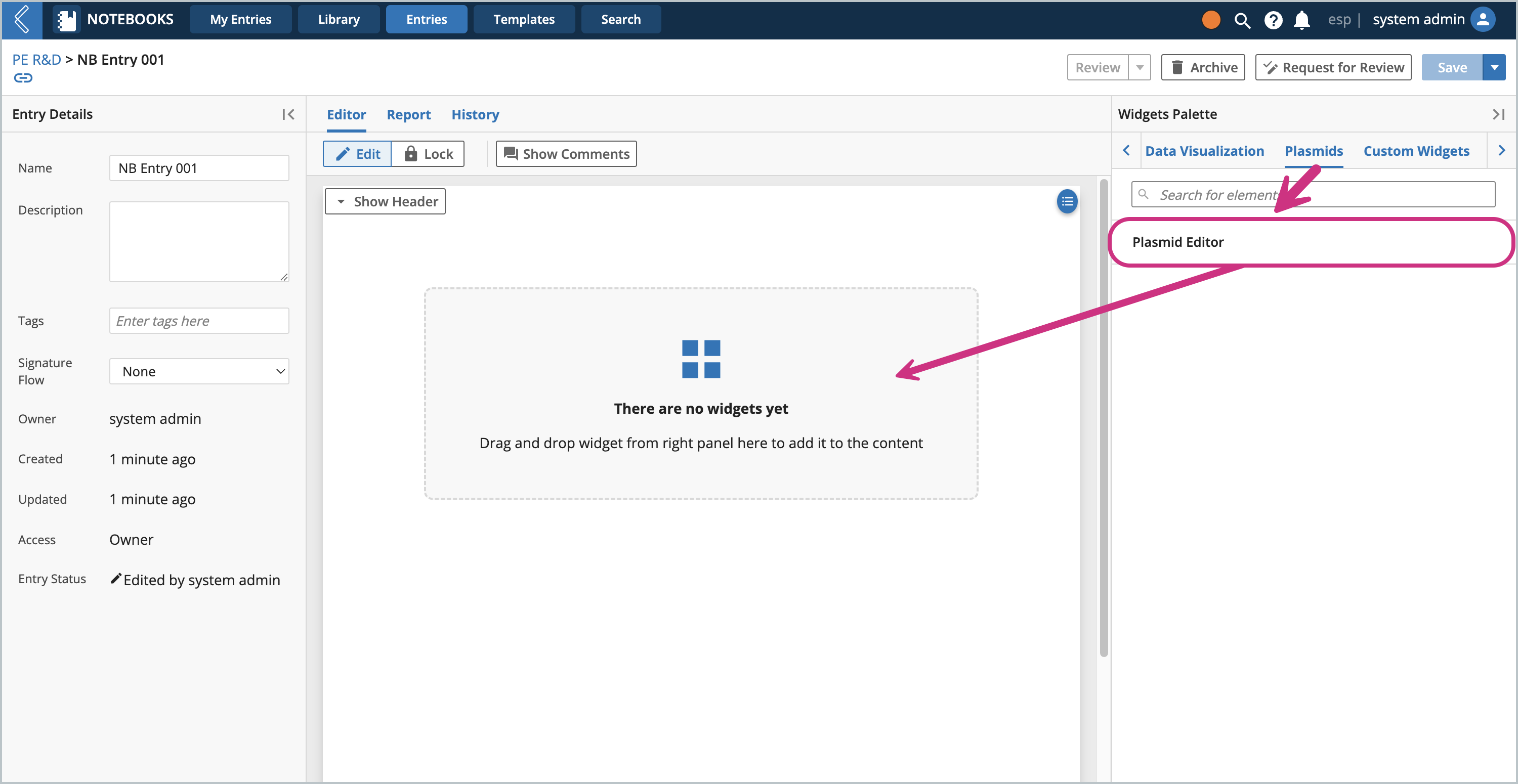
Task: Click the back chevron in top-left corner
Action: click(x=22, y=19)
